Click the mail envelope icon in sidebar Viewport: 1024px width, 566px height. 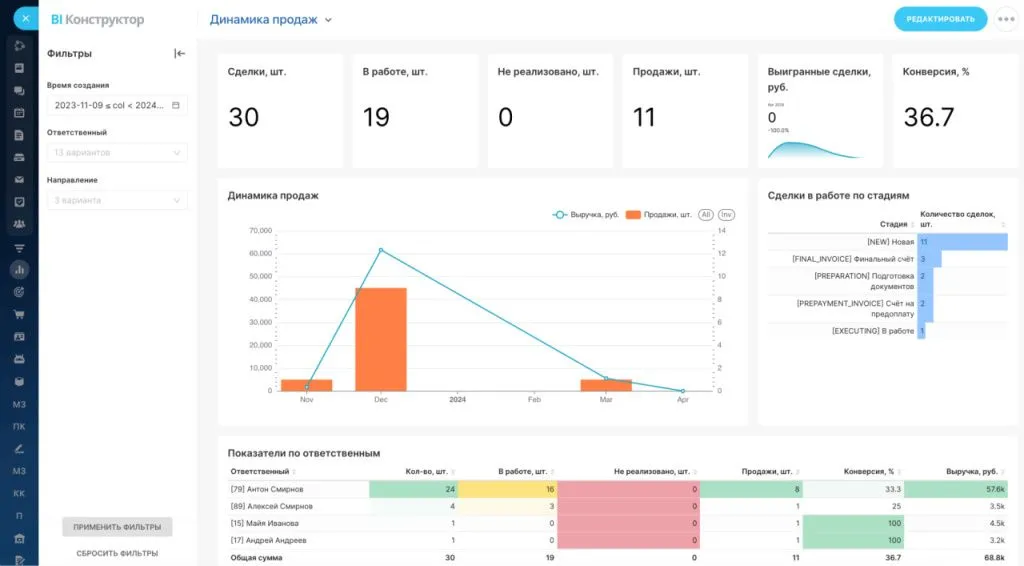click(x=19, y=180)
